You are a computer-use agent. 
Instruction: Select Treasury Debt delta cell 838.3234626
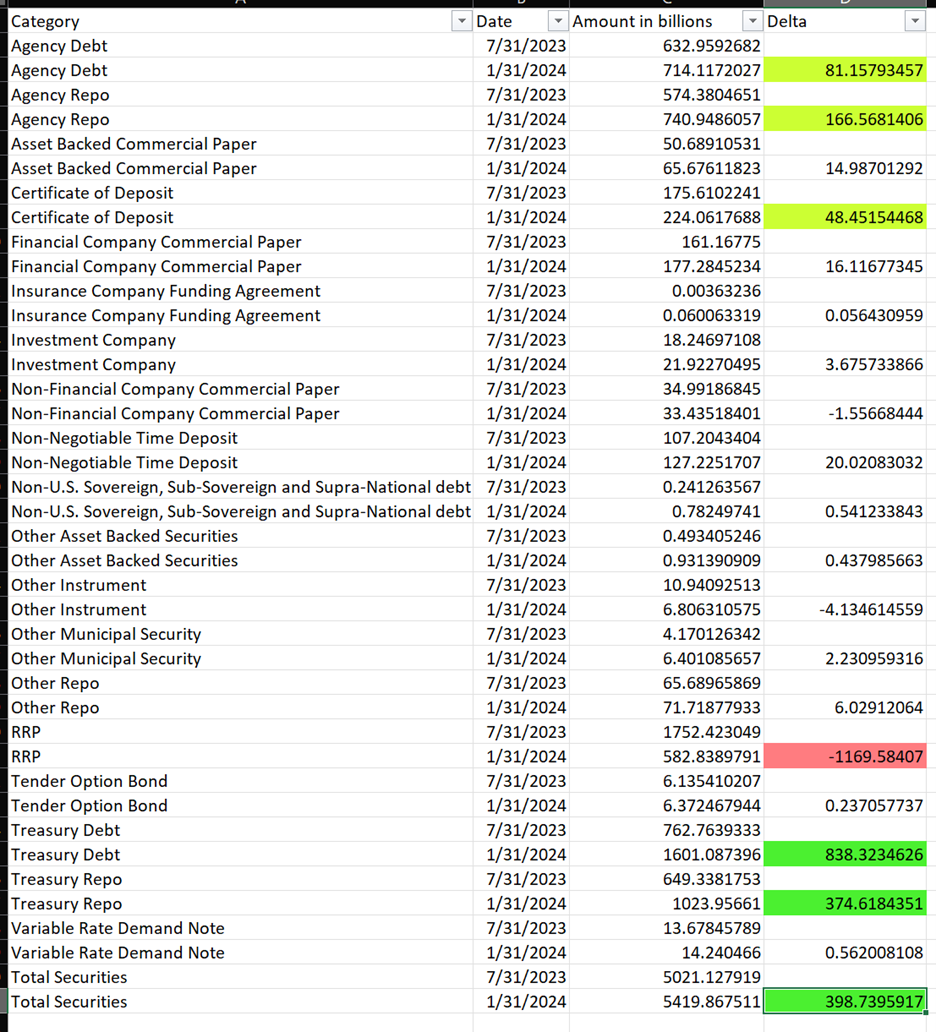845,854
